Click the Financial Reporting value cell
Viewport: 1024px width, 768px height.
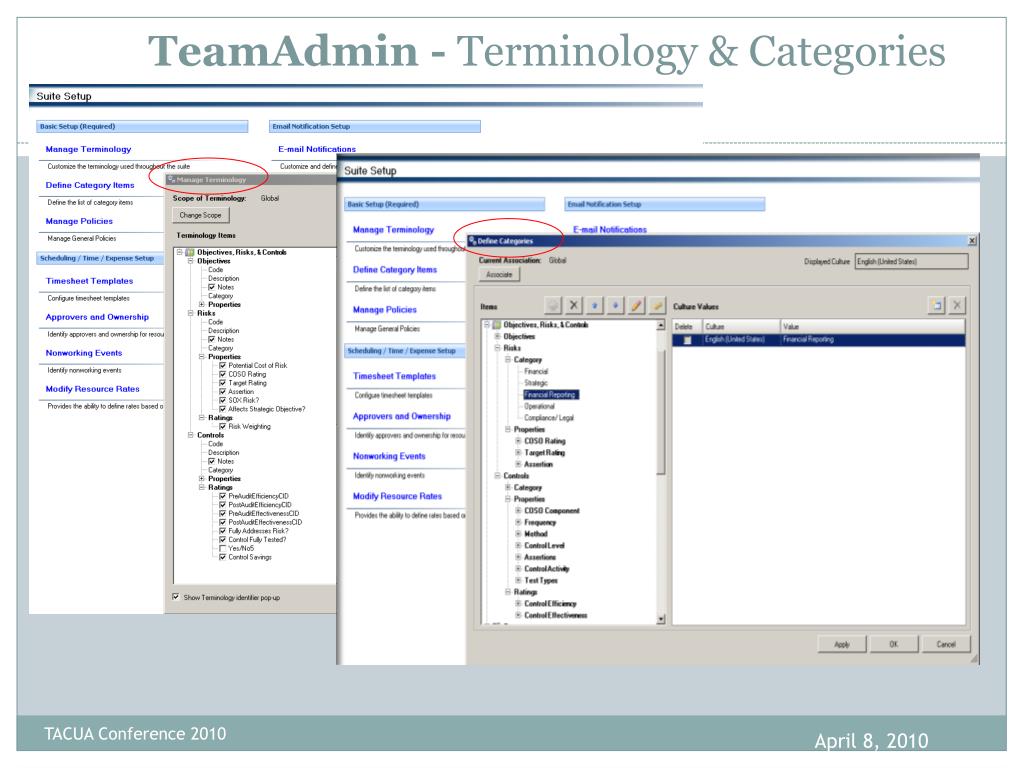coord(872,340)
